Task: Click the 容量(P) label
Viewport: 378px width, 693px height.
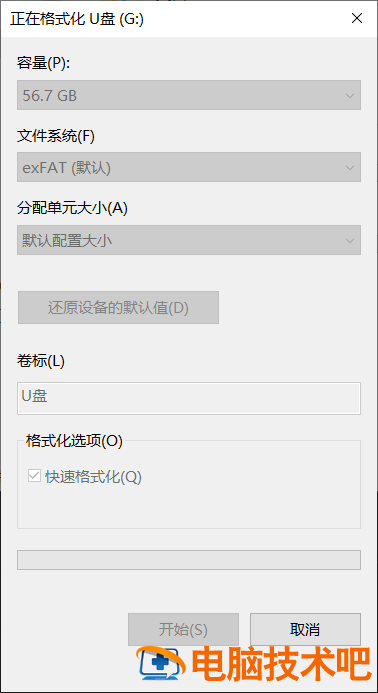Action: pos(44,63)
